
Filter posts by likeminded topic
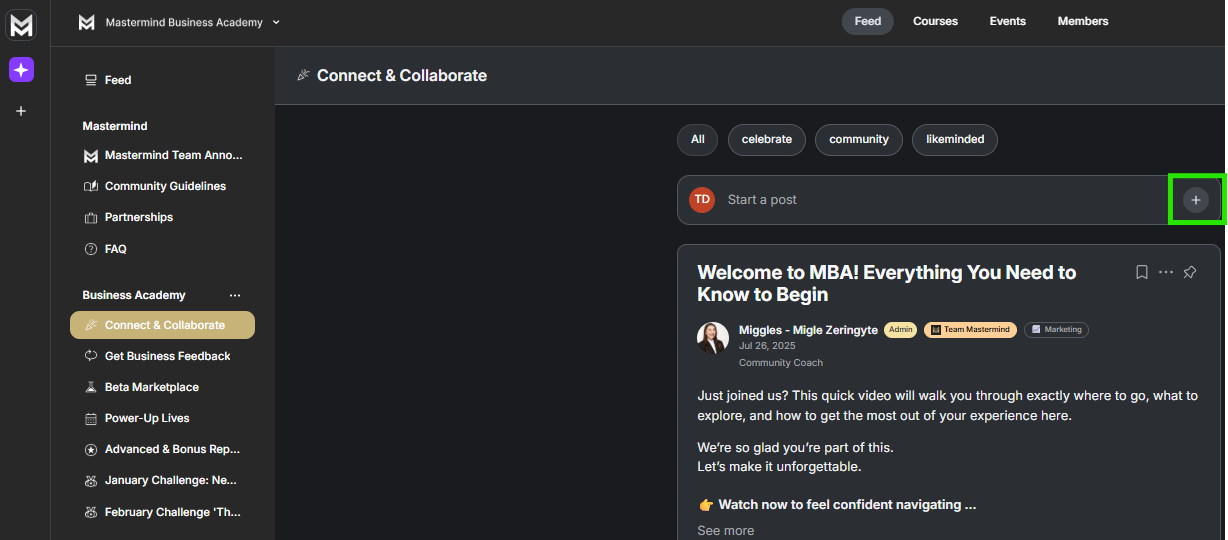tap(955, 139)
